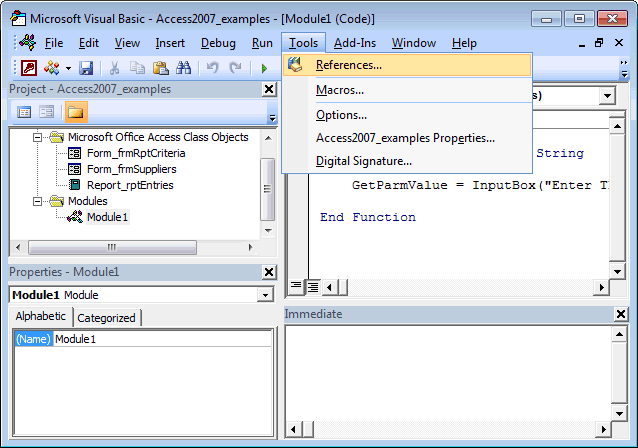The image size is (638, 448).
Task: Click the View Object icon in Project pane
Action: tap(47, 112)
